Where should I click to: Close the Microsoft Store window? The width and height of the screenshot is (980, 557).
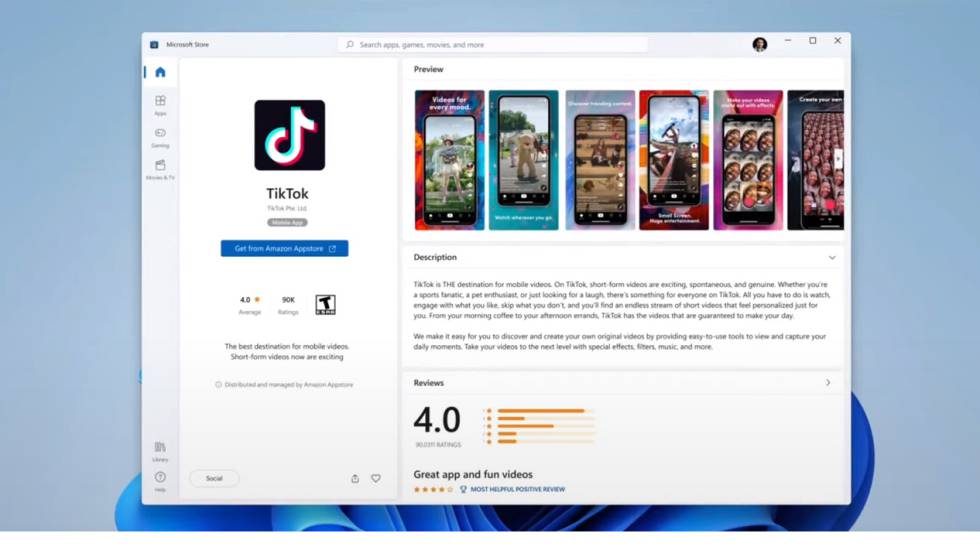pos(838,41)
